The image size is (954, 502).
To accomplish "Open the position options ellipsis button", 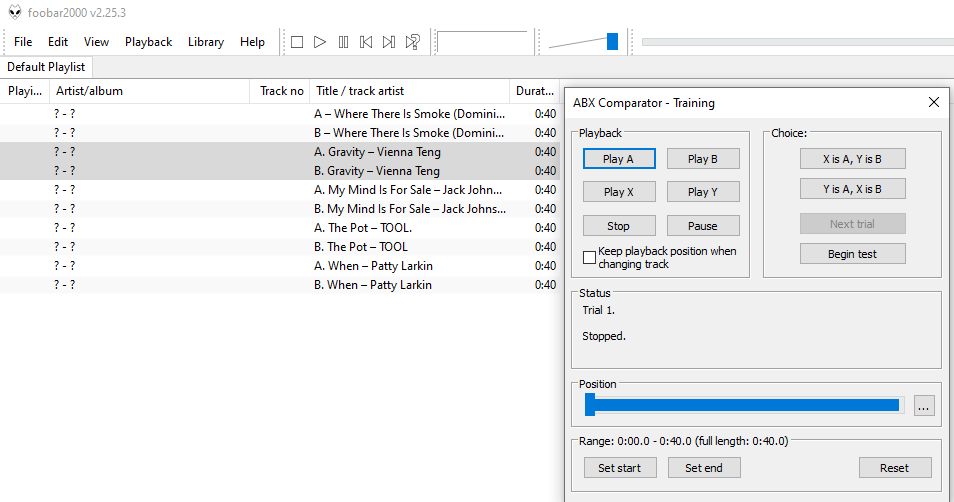I will (x=924, y=406).
